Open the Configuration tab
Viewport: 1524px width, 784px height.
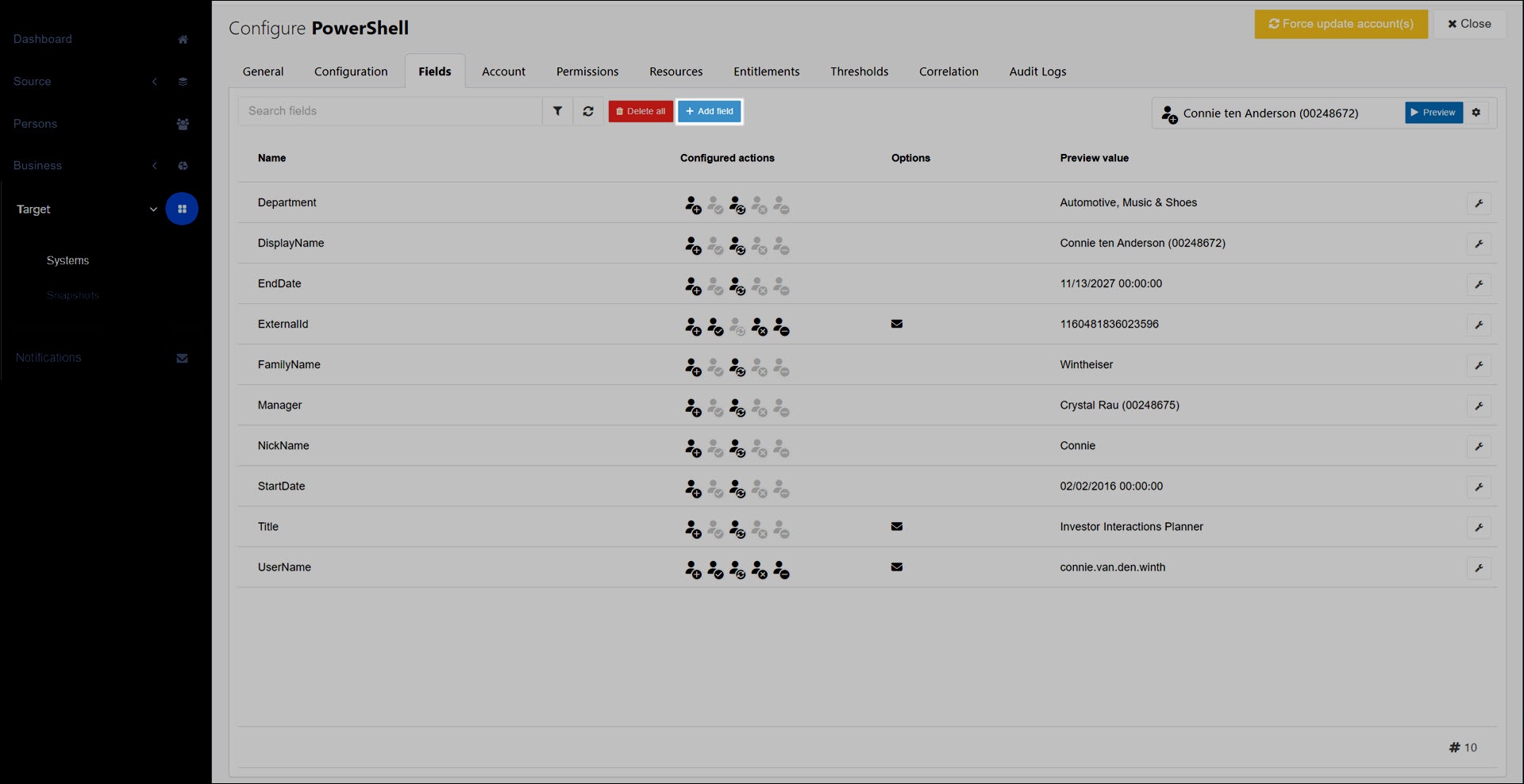[351, 71]
